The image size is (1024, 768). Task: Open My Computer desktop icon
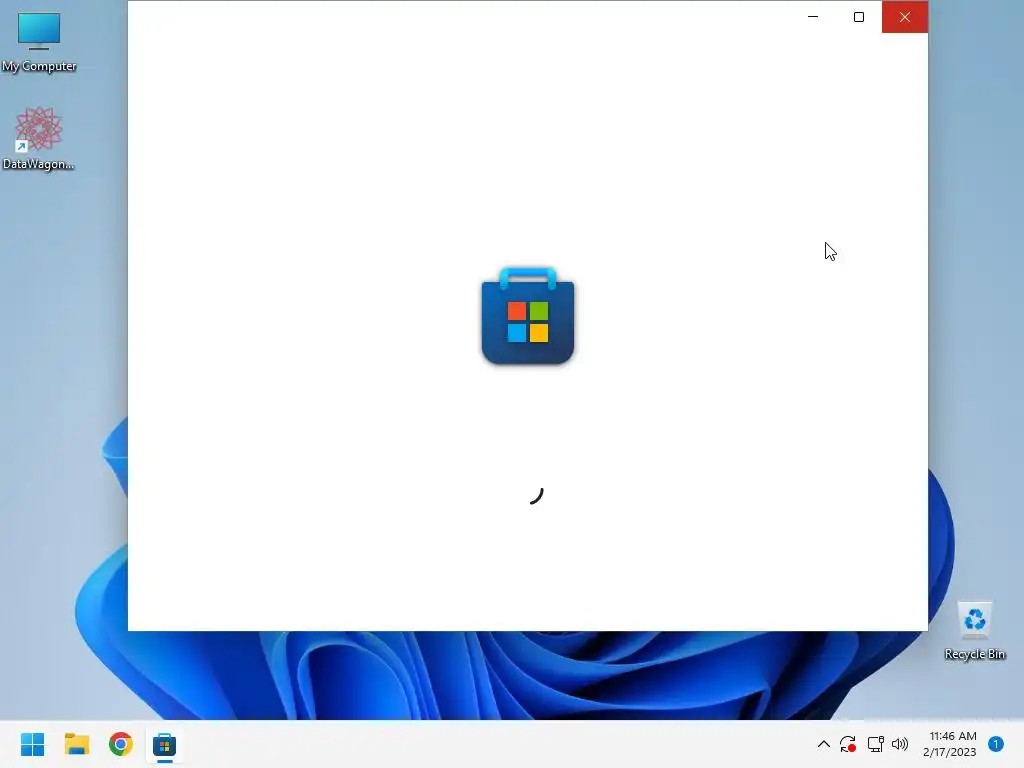(x=39, y=42)
